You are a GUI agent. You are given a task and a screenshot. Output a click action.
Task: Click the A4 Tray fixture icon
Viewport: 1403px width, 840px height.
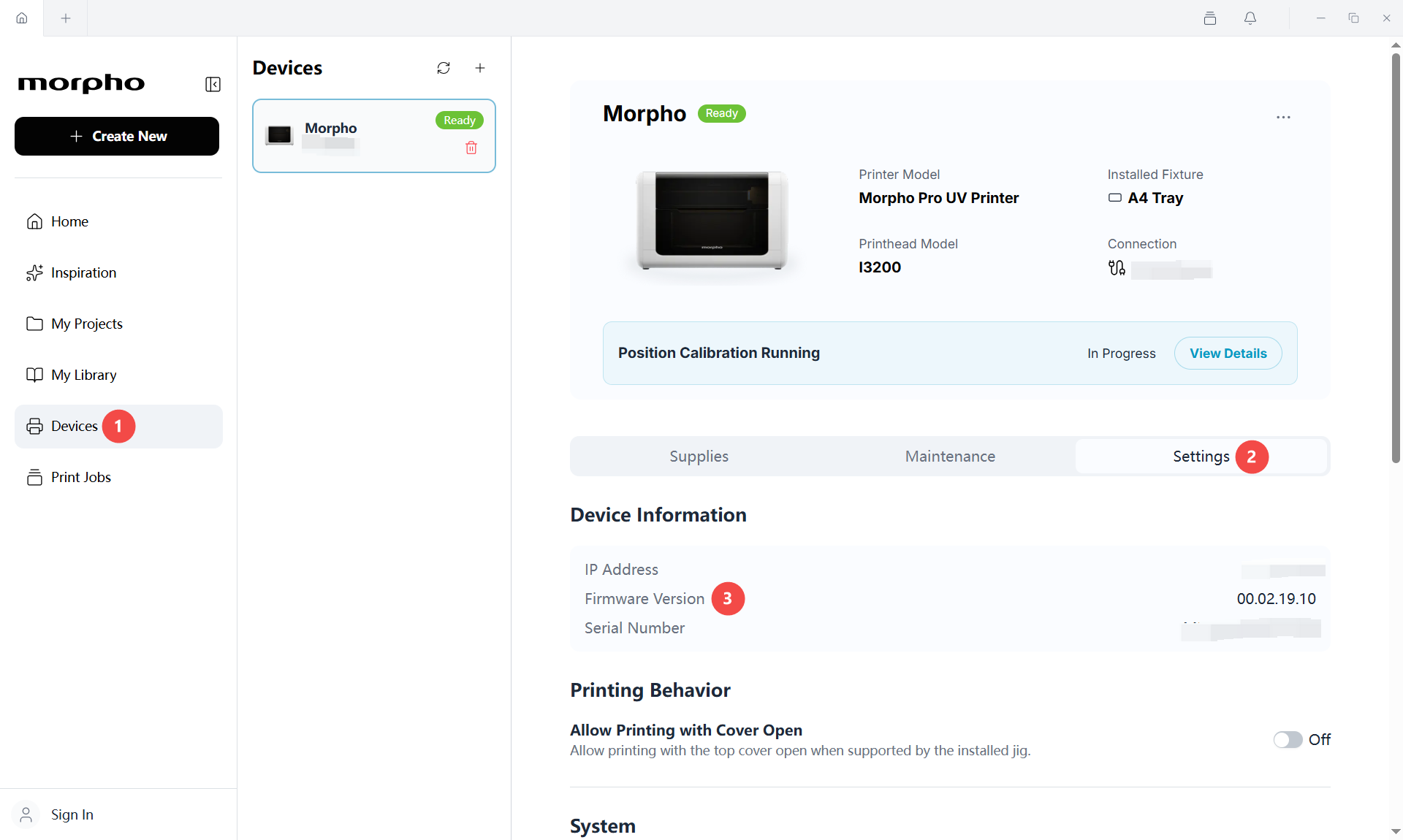pyautogui.click(x=1115, y=198)
